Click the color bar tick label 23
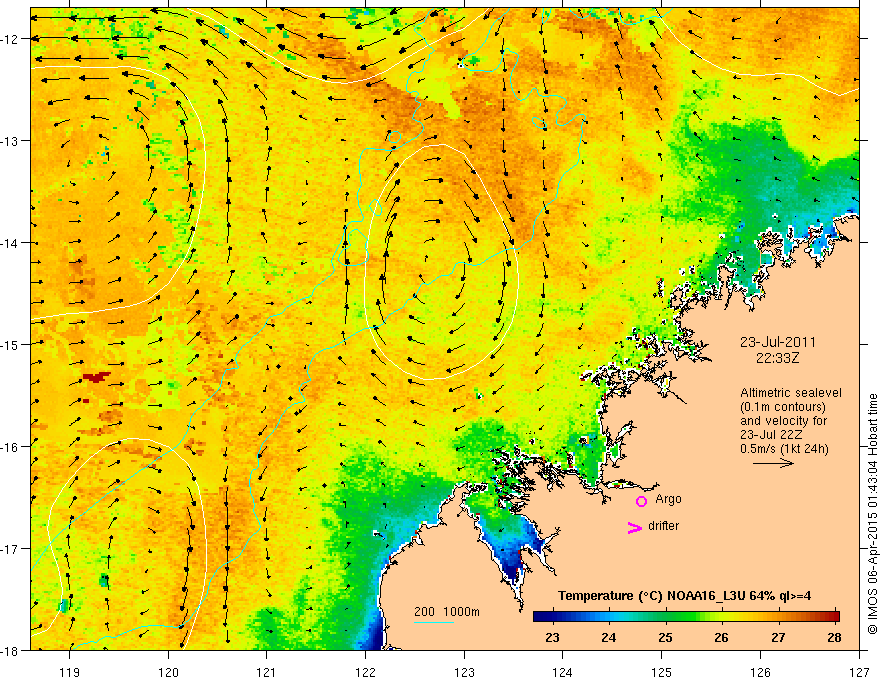880x680 pixels. pos(552,638)
